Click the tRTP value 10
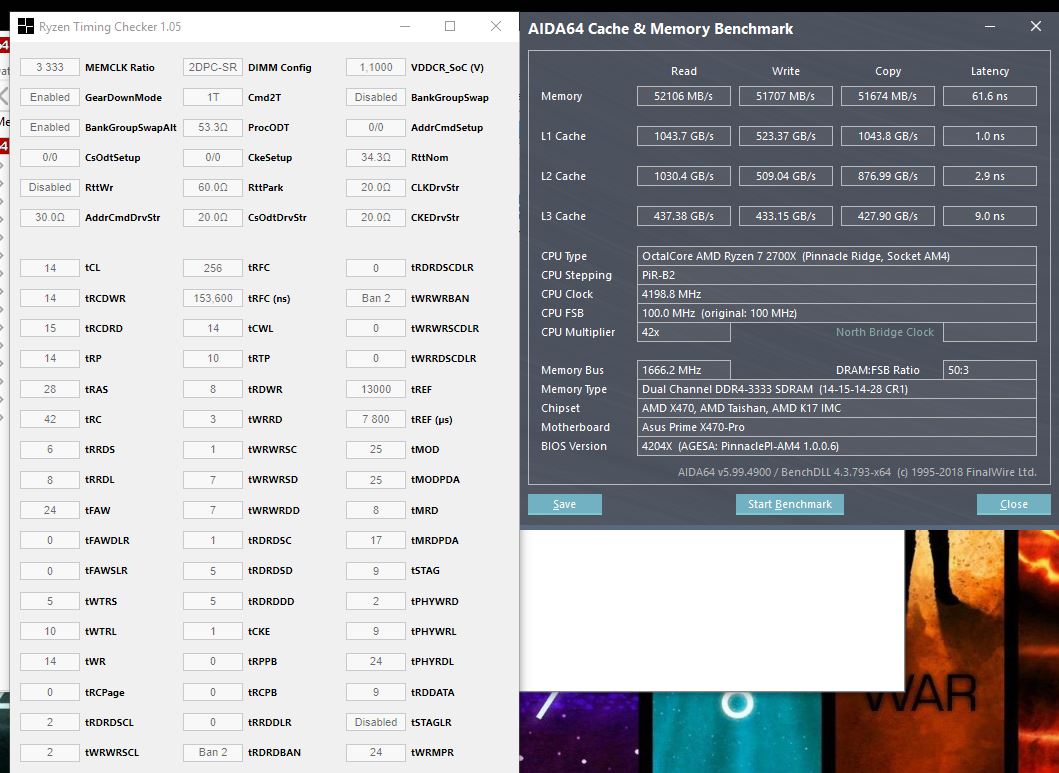This screenshot has width=1059, height=773. coord(213,358)
